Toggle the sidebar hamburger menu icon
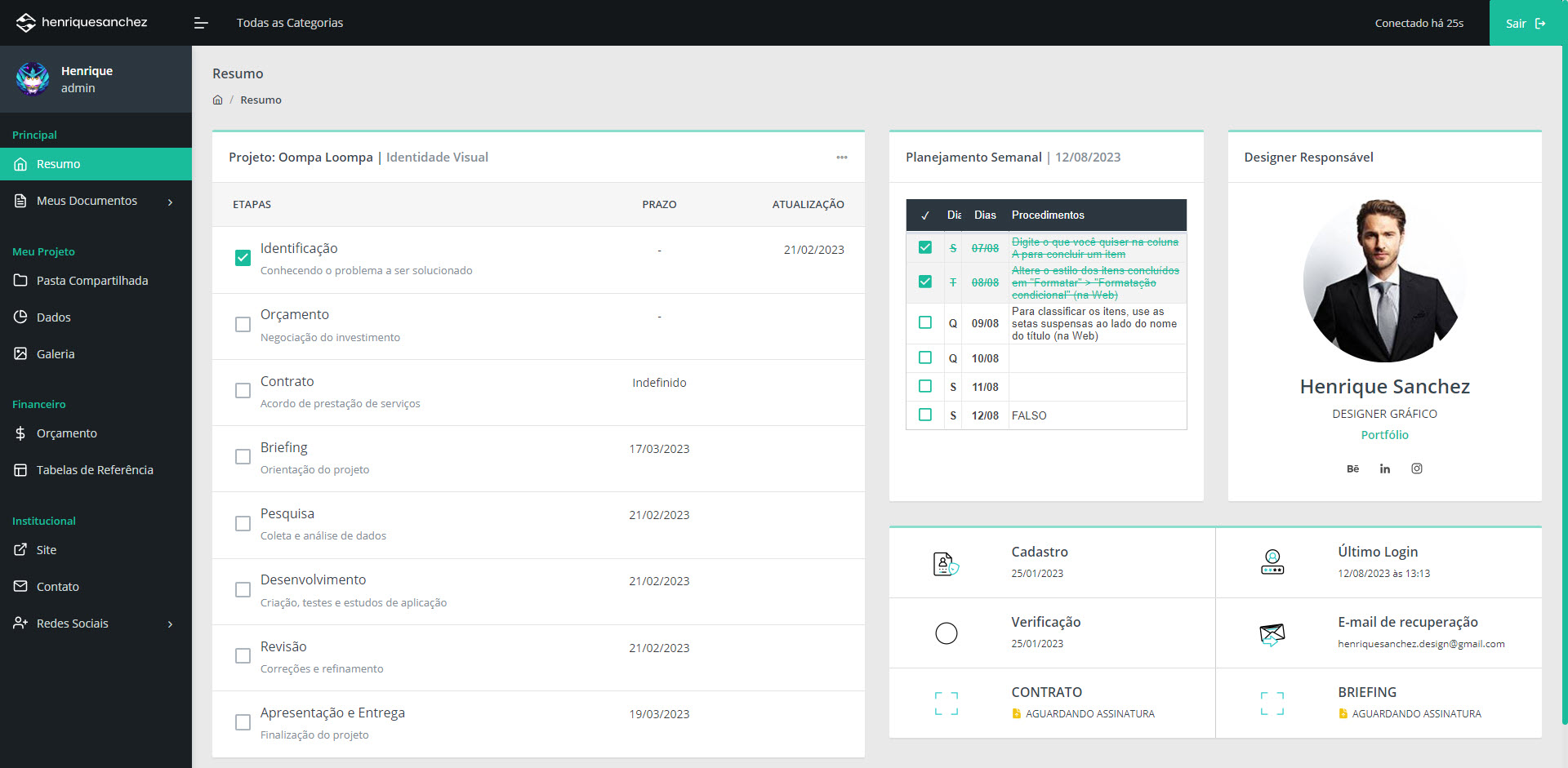1568x768 pixels. pos(201,23)
